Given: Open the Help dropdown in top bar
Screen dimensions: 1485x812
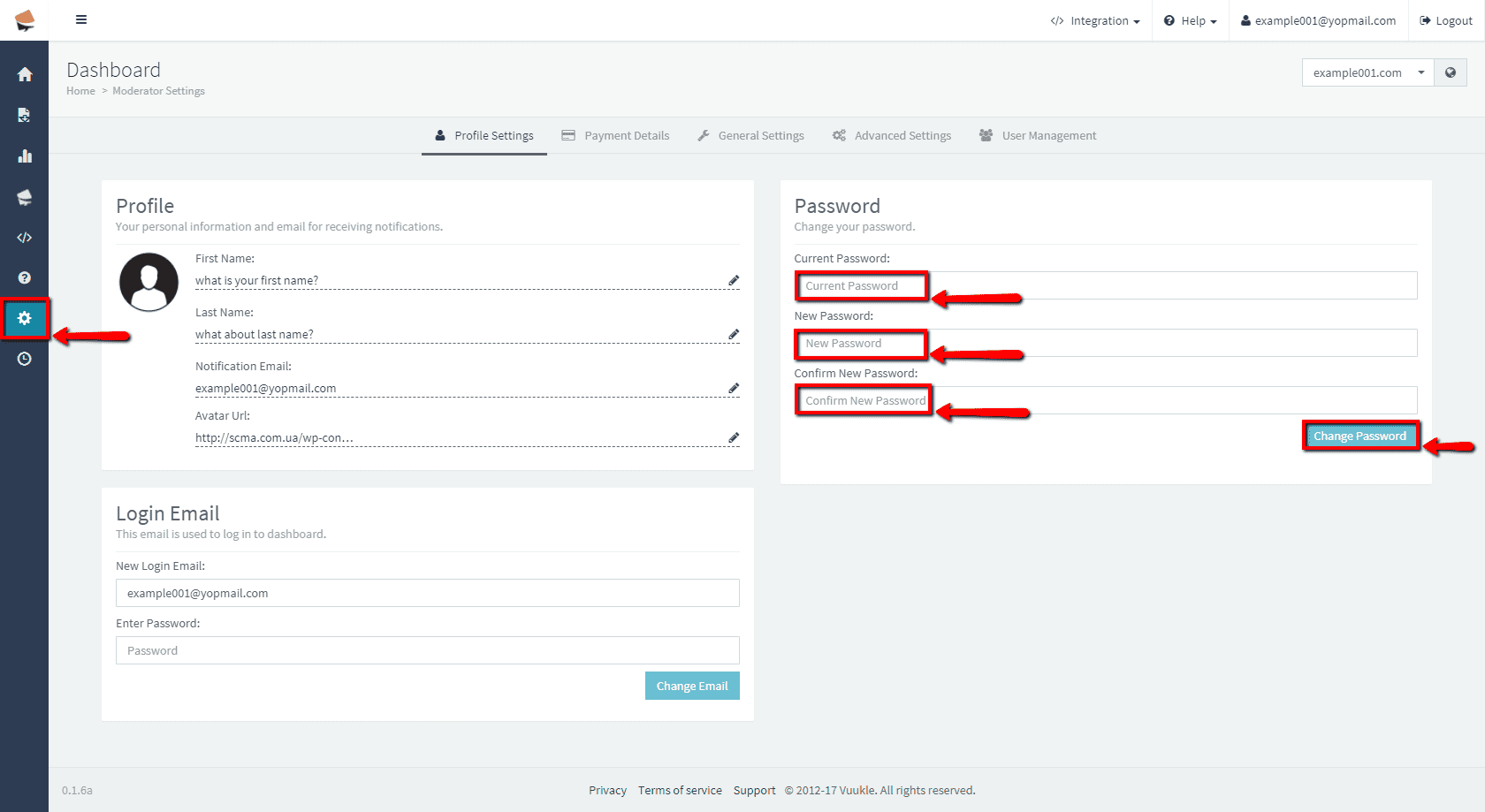Looking at the screenshot, I should point(1191,21).
